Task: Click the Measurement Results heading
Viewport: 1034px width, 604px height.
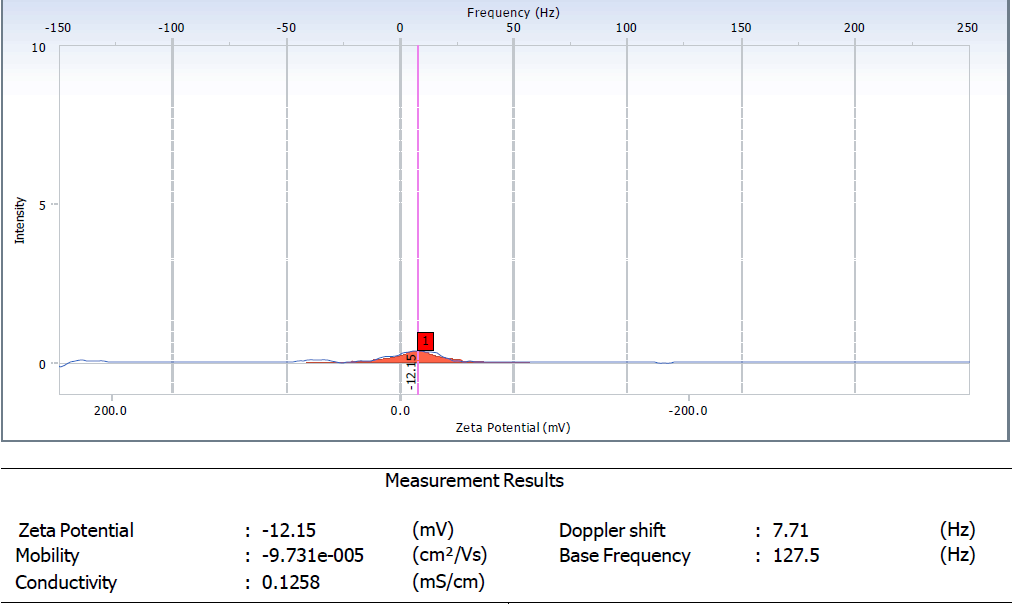Action: click(x=474, y=481)
